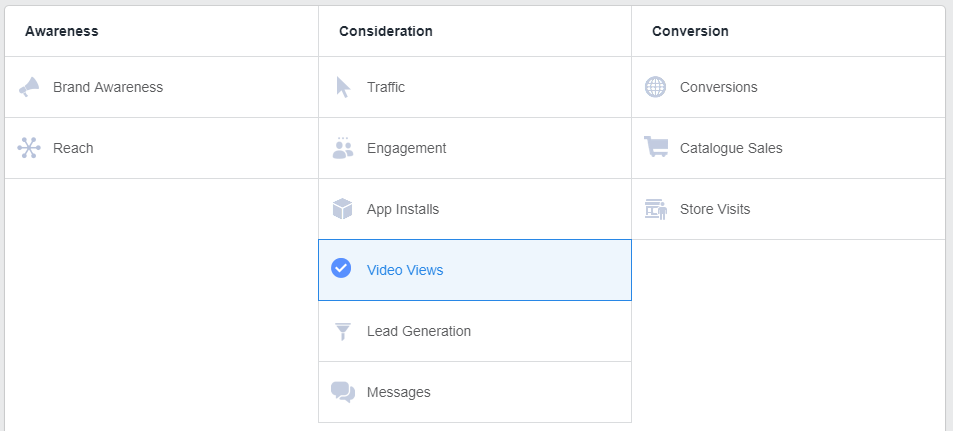Click the Store Visits storefront icon
This screenshot has width=953, height=431.
[656, 209]
